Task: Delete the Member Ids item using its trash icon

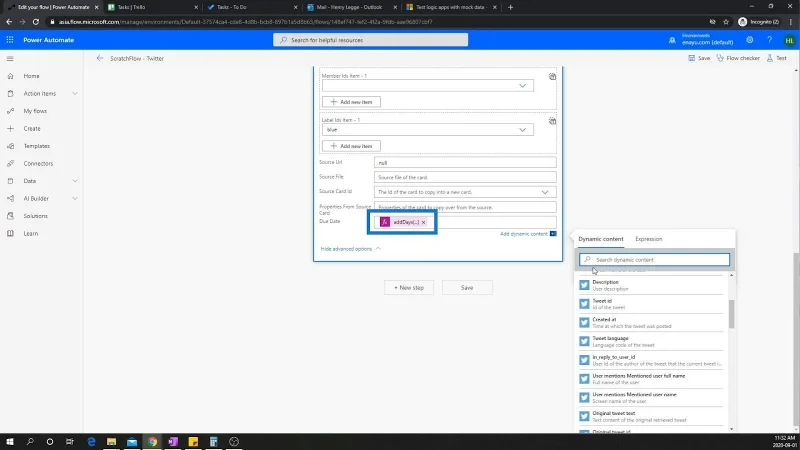Action: click(552, 77)
